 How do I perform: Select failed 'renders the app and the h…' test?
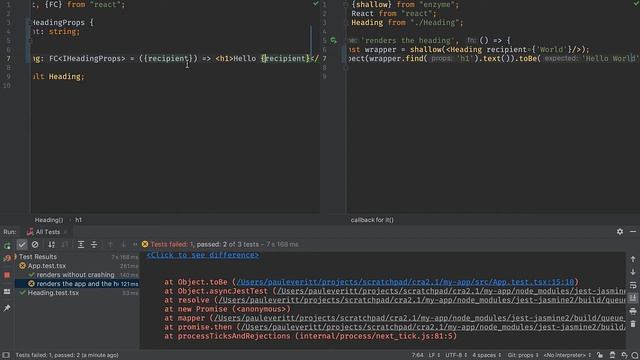click(78, 284)
